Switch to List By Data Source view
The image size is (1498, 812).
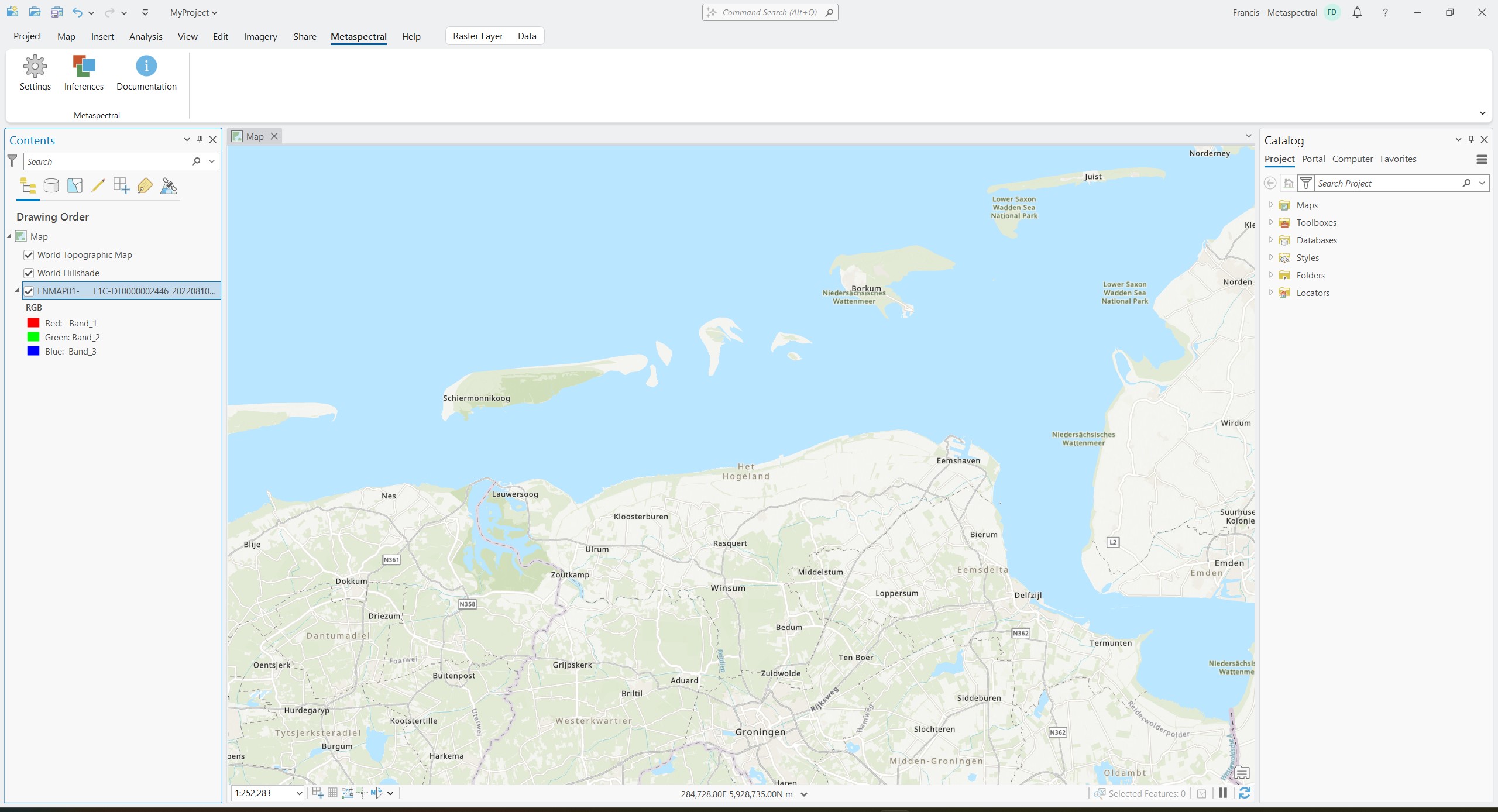click(x=51, y=186)
